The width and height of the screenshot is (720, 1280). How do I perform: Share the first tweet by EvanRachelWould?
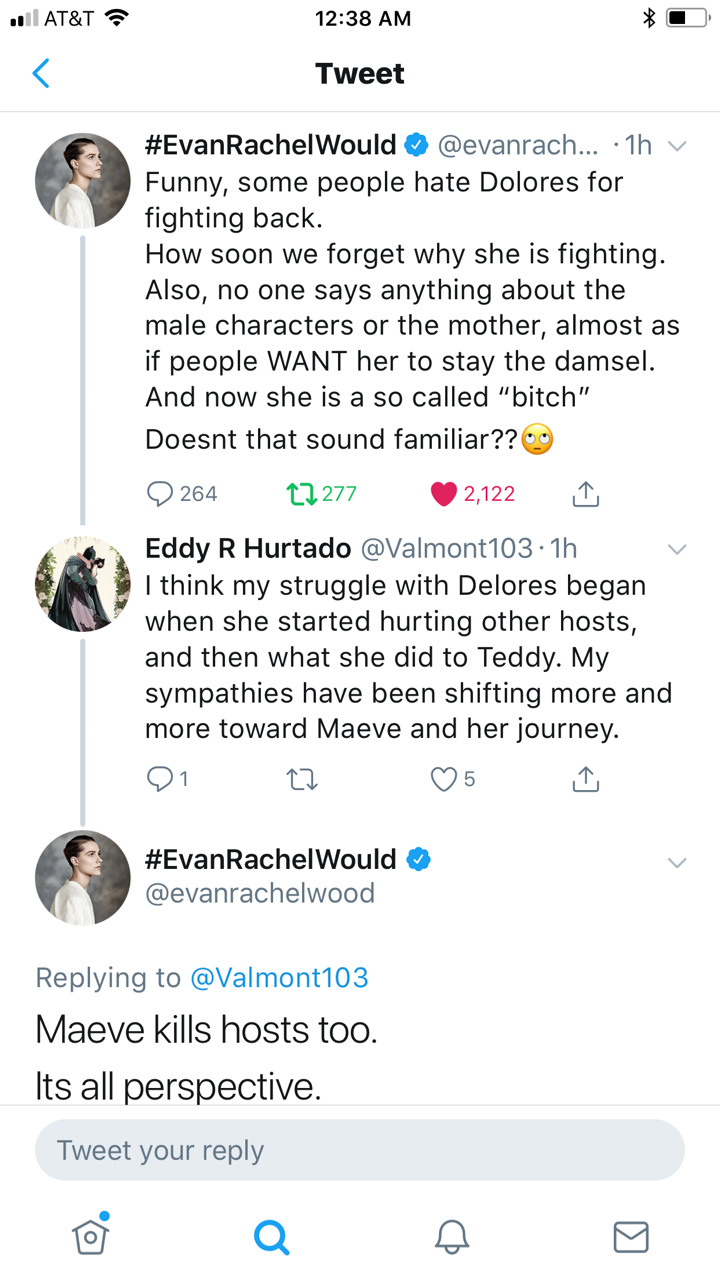point(587,493)
